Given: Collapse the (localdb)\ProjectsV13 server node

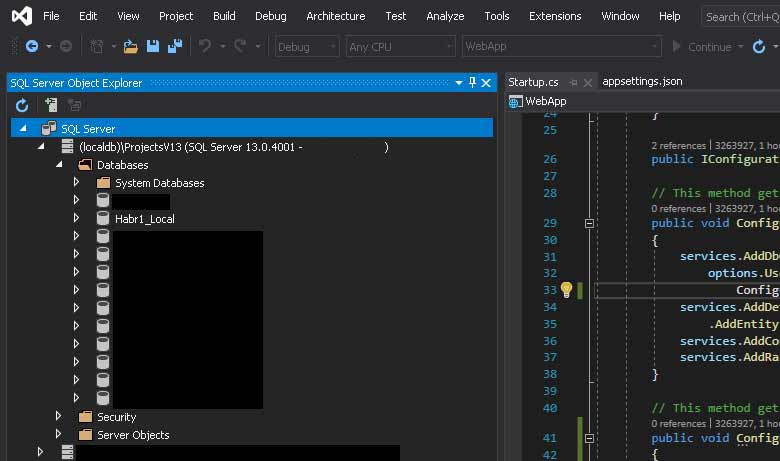Looking at the screenshot, I should 41,146.
